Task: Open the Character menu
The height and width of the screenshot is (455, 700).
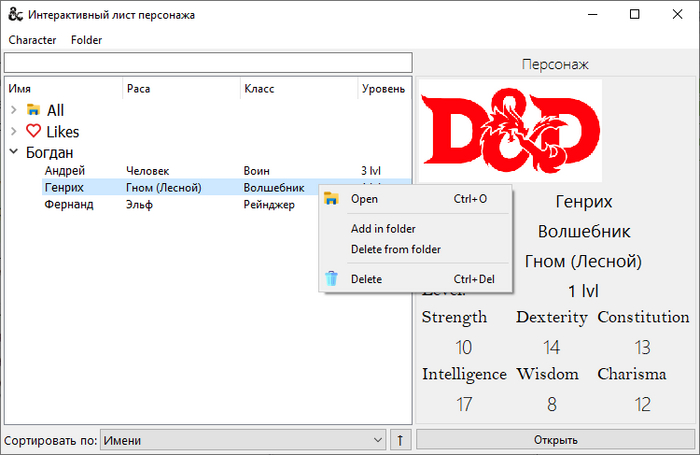Action: pyautogui.click(x=32, y=40)
